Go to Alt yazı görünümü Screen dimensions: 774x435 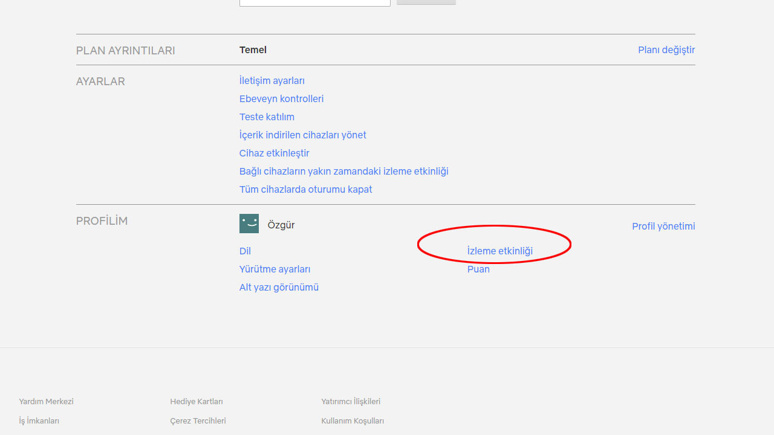pyautogui.click(x=278, y=287)
